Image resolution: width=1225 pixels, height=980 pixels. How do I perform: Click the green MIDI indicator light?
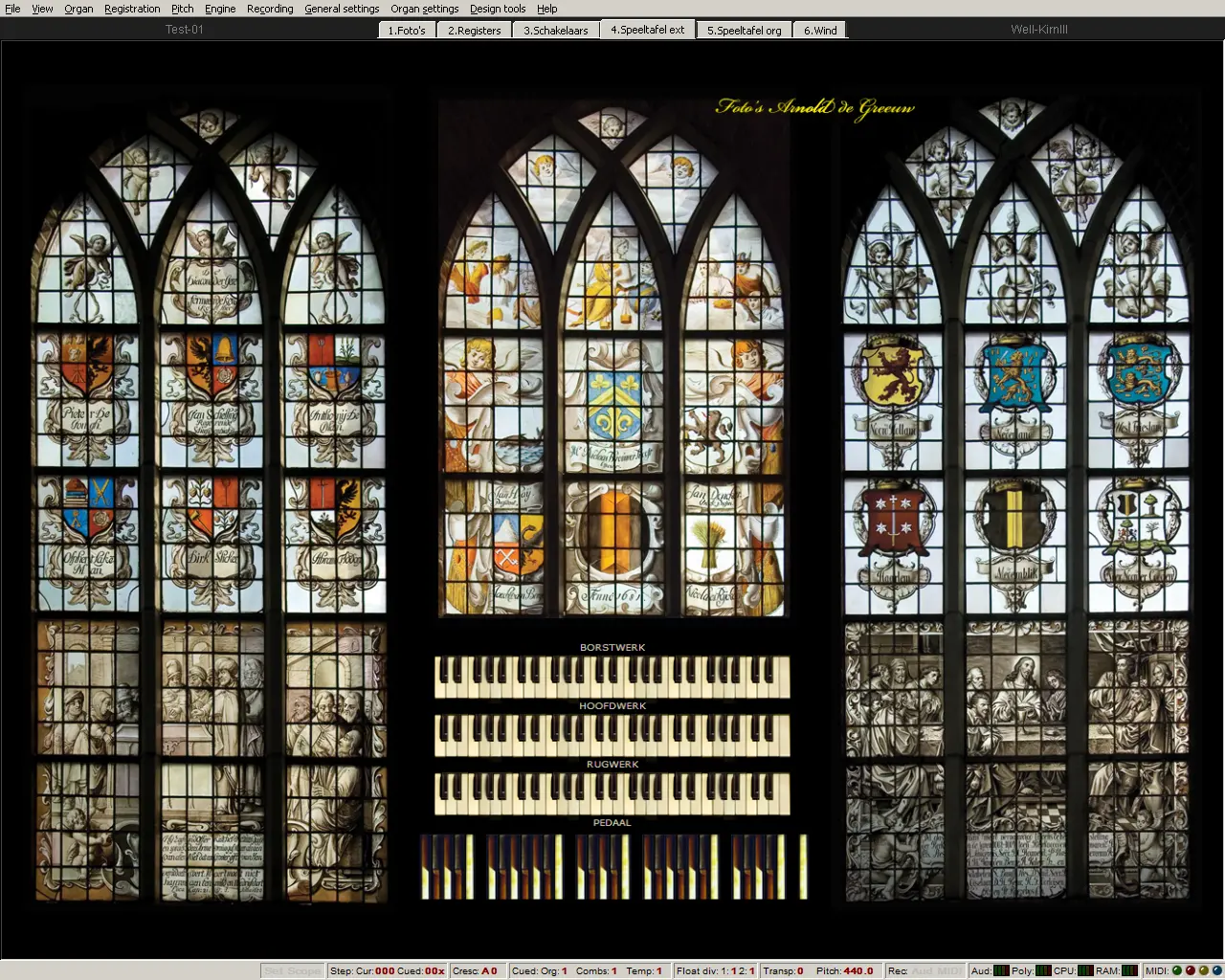[1177, 970]
